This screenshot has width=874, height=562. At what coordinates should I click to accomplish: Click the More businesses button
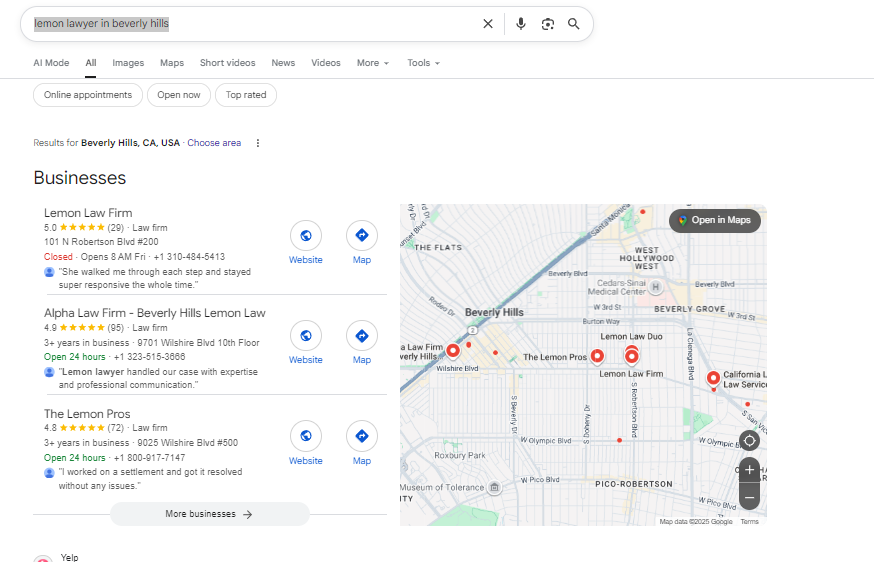coord(210,514)
